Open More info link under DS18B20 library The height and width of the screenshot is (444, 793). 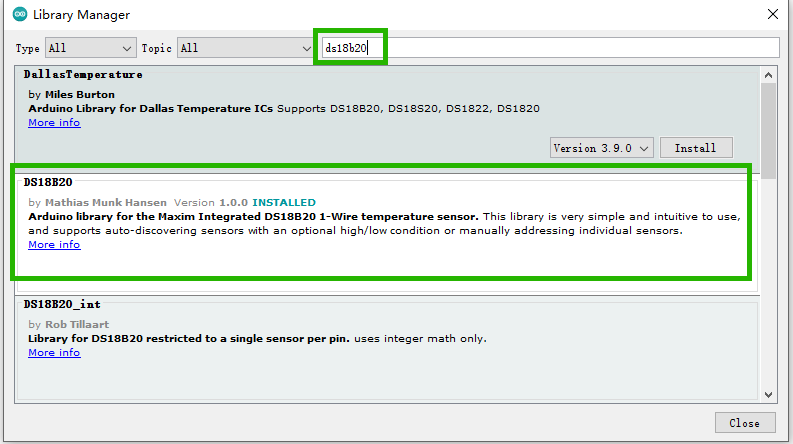(54, 245)
